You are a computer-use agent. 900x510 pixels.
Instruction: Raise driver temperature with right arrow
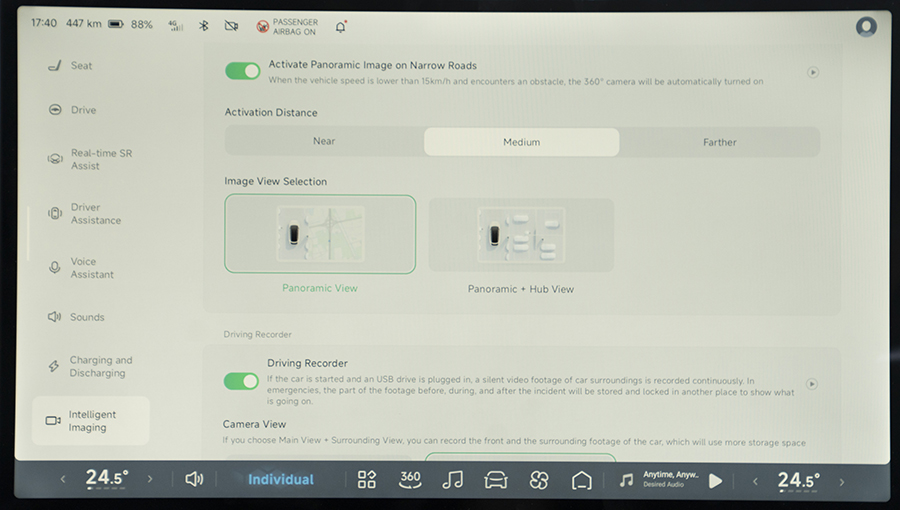[x=150, y=480]
